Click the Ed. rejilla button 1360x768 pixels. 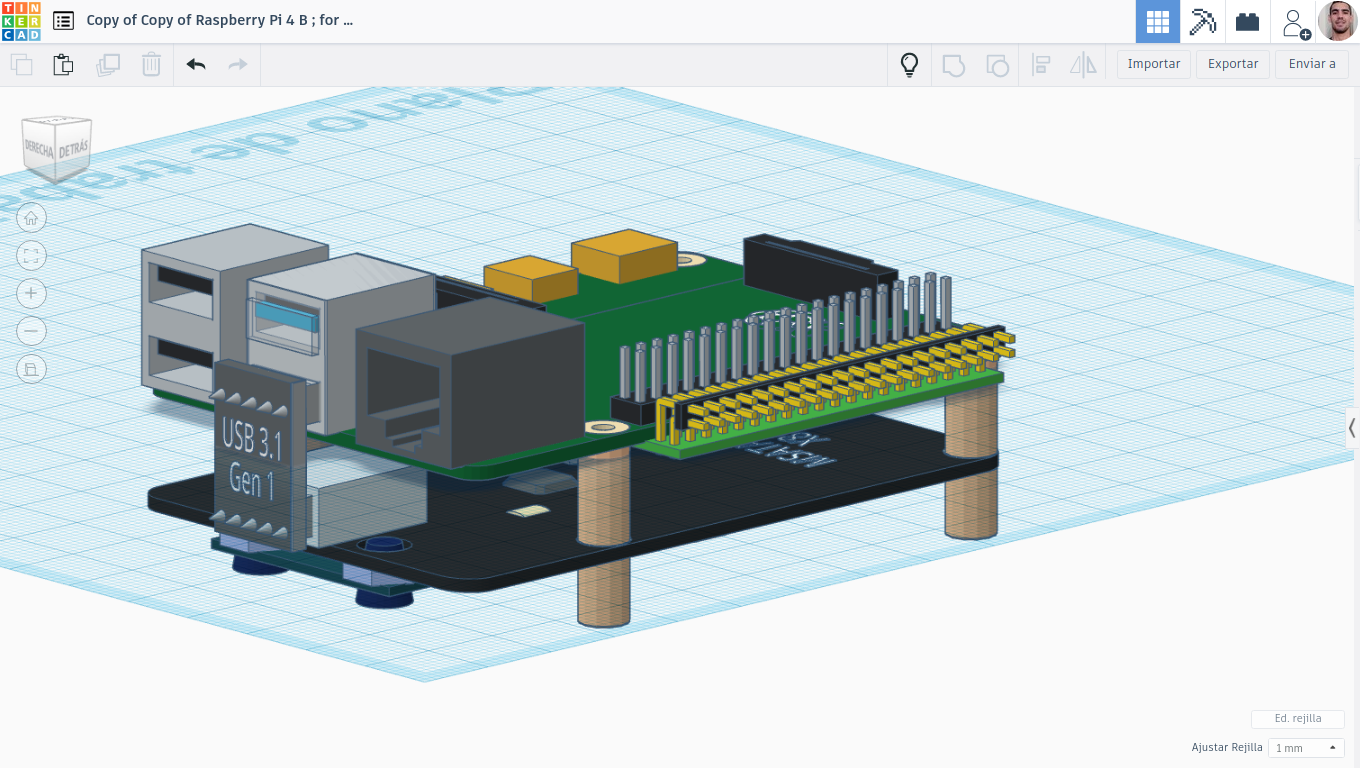click(x=1298, y=719)
